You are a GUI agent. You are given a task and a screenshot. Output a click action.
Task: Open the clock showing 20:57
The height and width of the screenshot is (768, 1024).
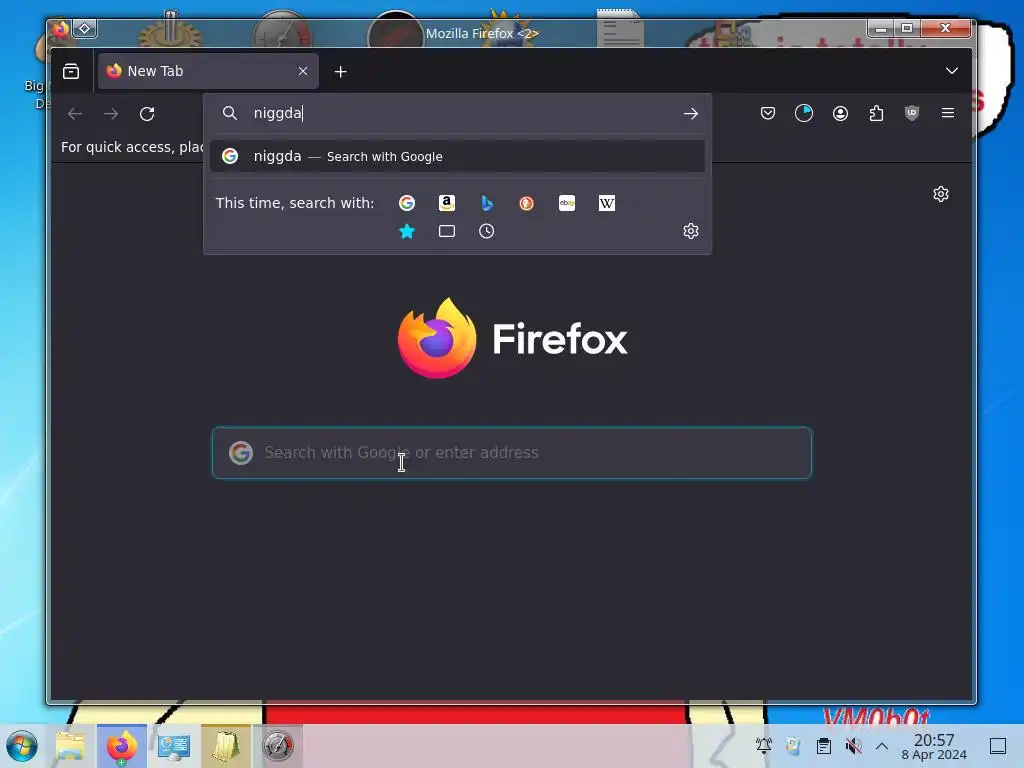tap(934, 746)
